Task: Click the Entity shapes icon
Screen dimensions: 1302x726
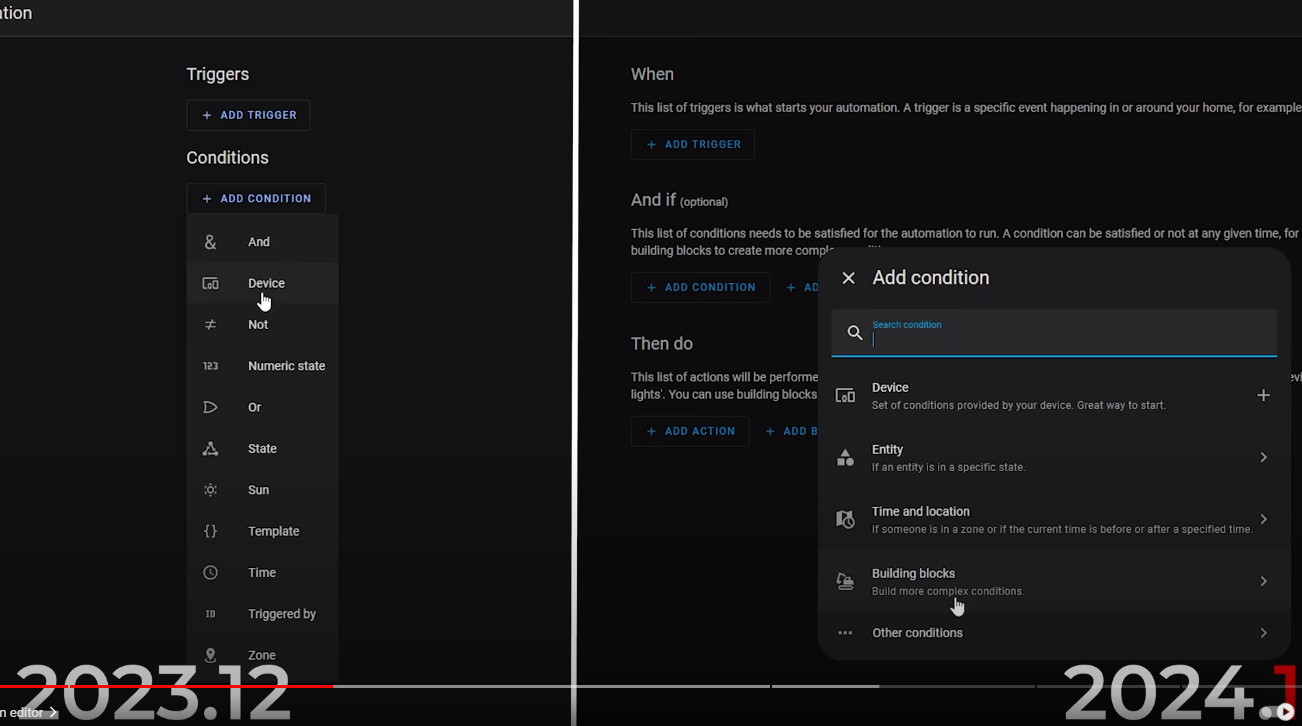Action: click(845, 457)
